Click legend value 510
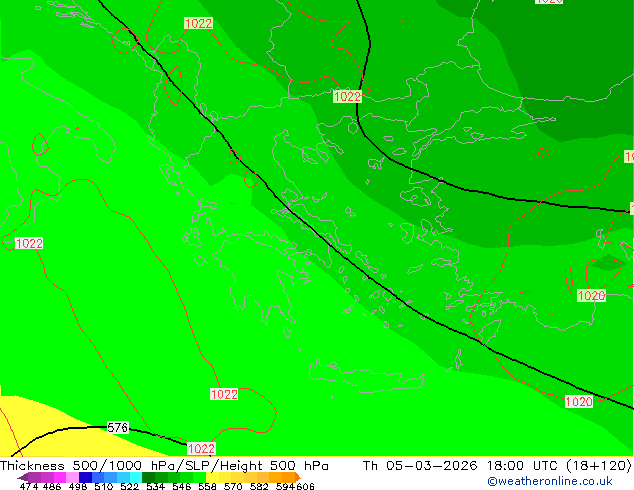The height and width of the screenshot is (490, 634). [104, 486]
